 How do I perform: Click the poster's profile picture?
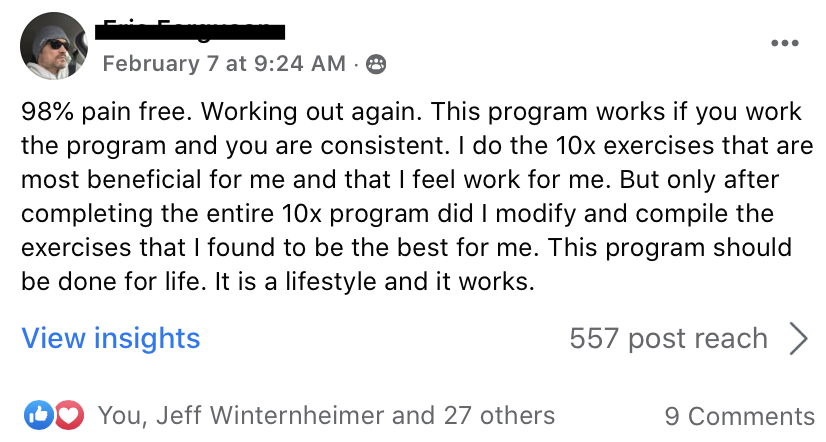click(54, 46)
